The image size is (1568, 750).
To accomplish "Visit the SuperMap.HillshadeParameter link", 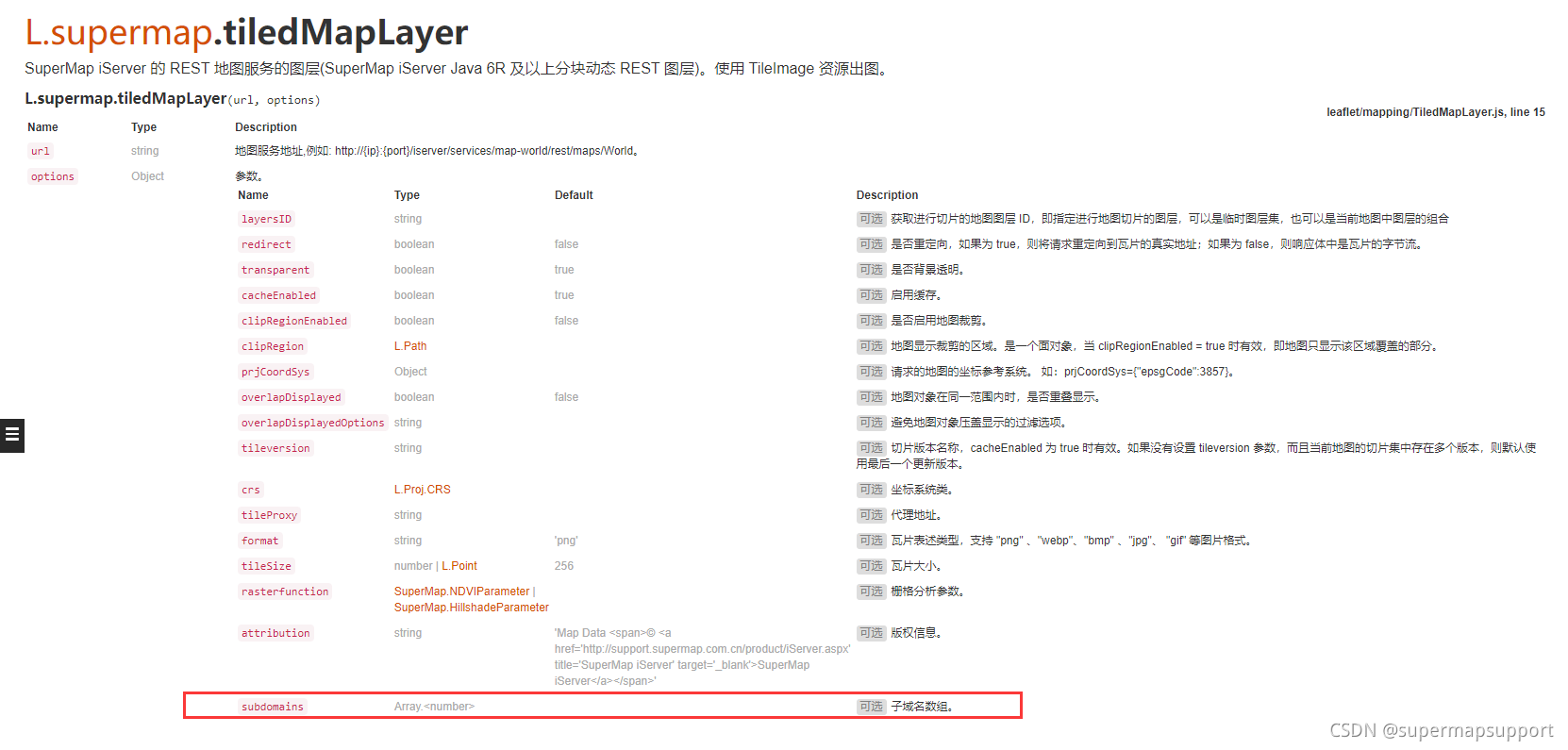I will coord(472,608).
